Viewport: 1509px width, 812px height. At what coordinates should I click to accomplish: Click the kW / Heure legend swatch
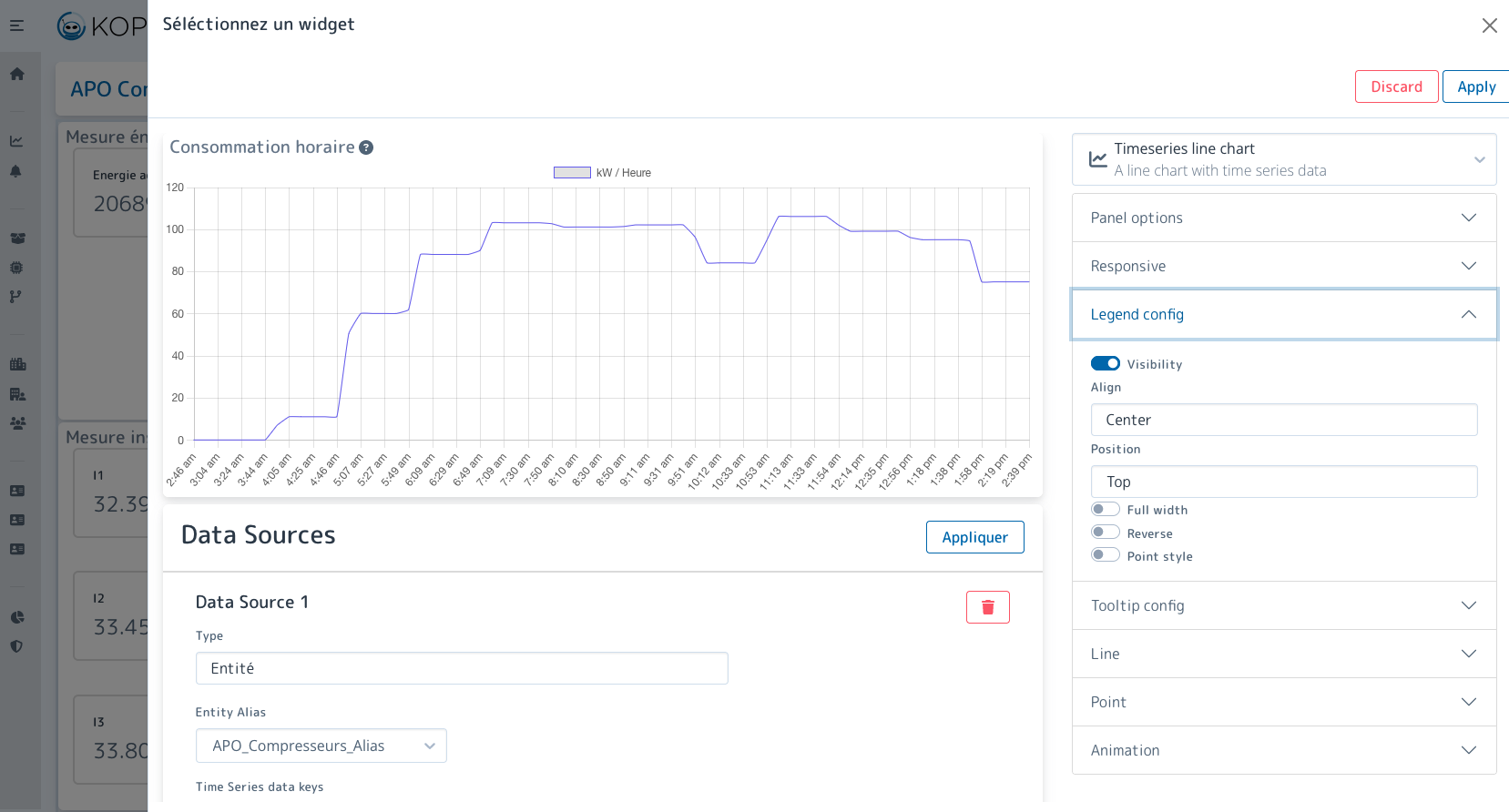[572, 173]
